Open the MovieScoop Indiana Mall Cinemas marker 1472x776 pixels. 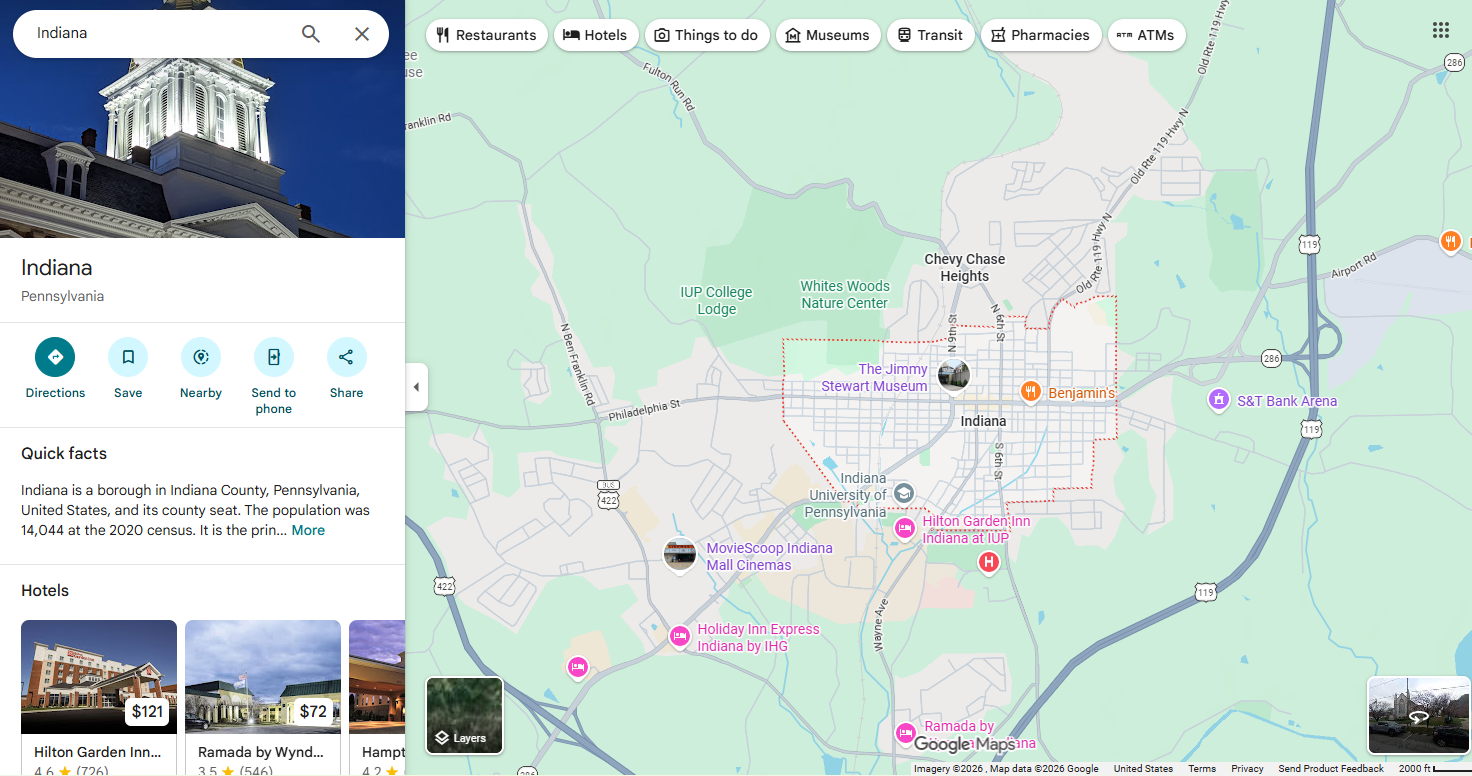680,555
